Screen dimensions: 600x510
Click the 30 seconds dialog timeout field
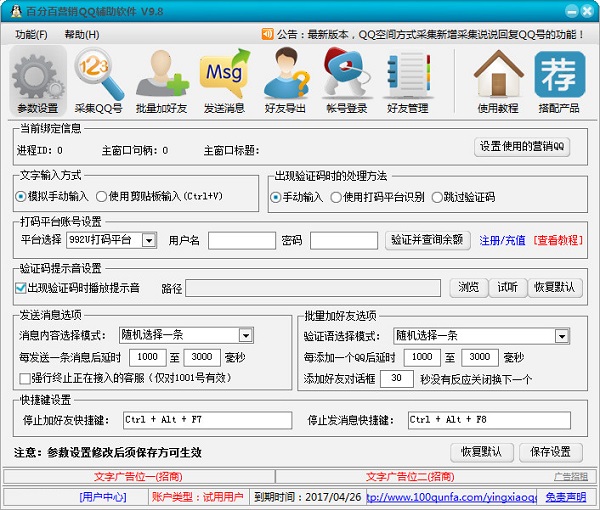coord(397,379)
